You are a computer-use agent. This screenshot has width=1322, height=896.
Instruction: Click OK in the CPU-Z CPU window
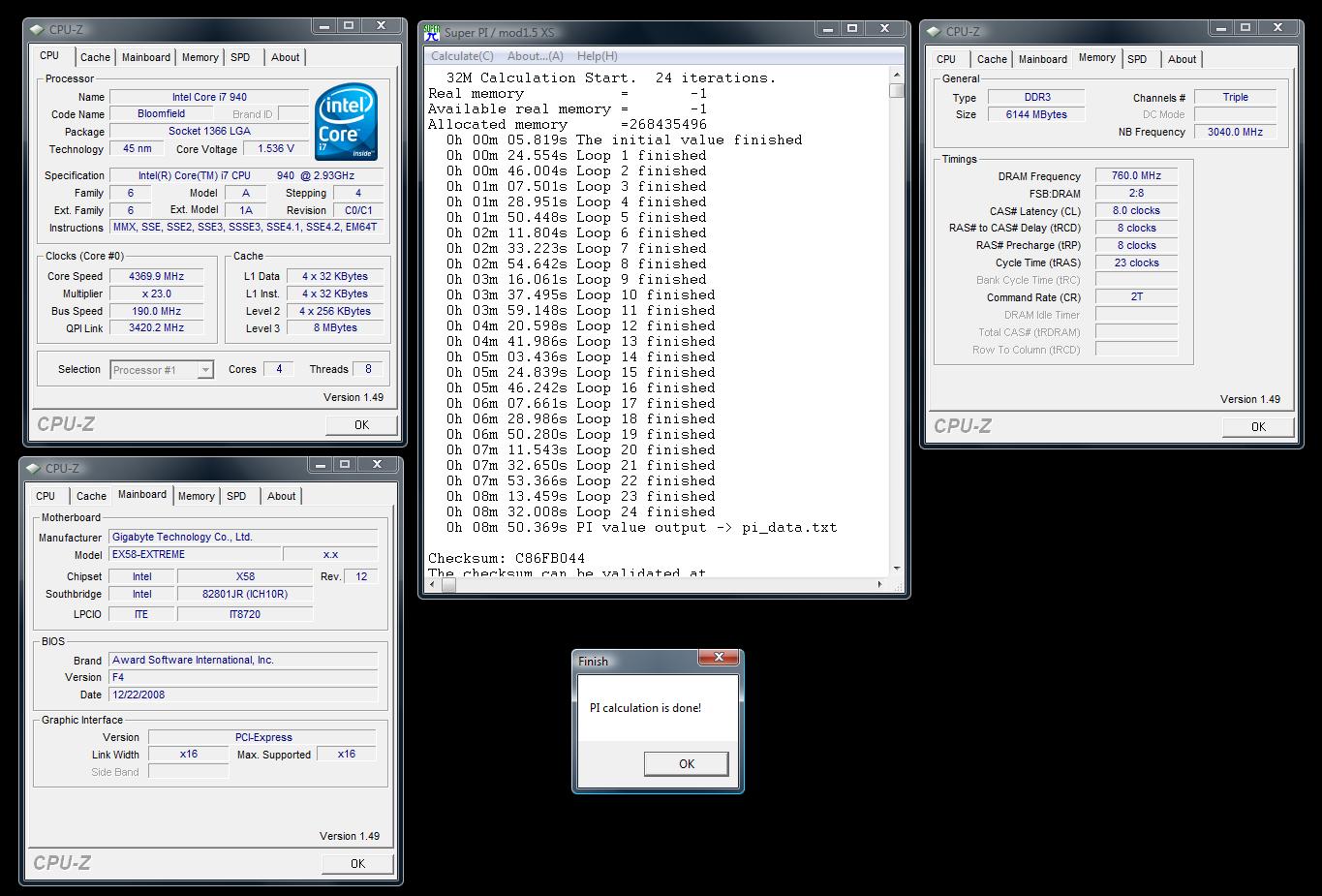coord(361,424)
